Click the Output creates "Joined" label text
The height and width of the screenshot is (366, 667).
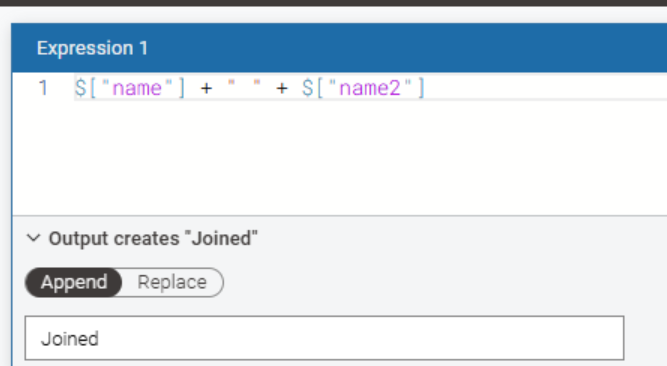tap(153, 238)
